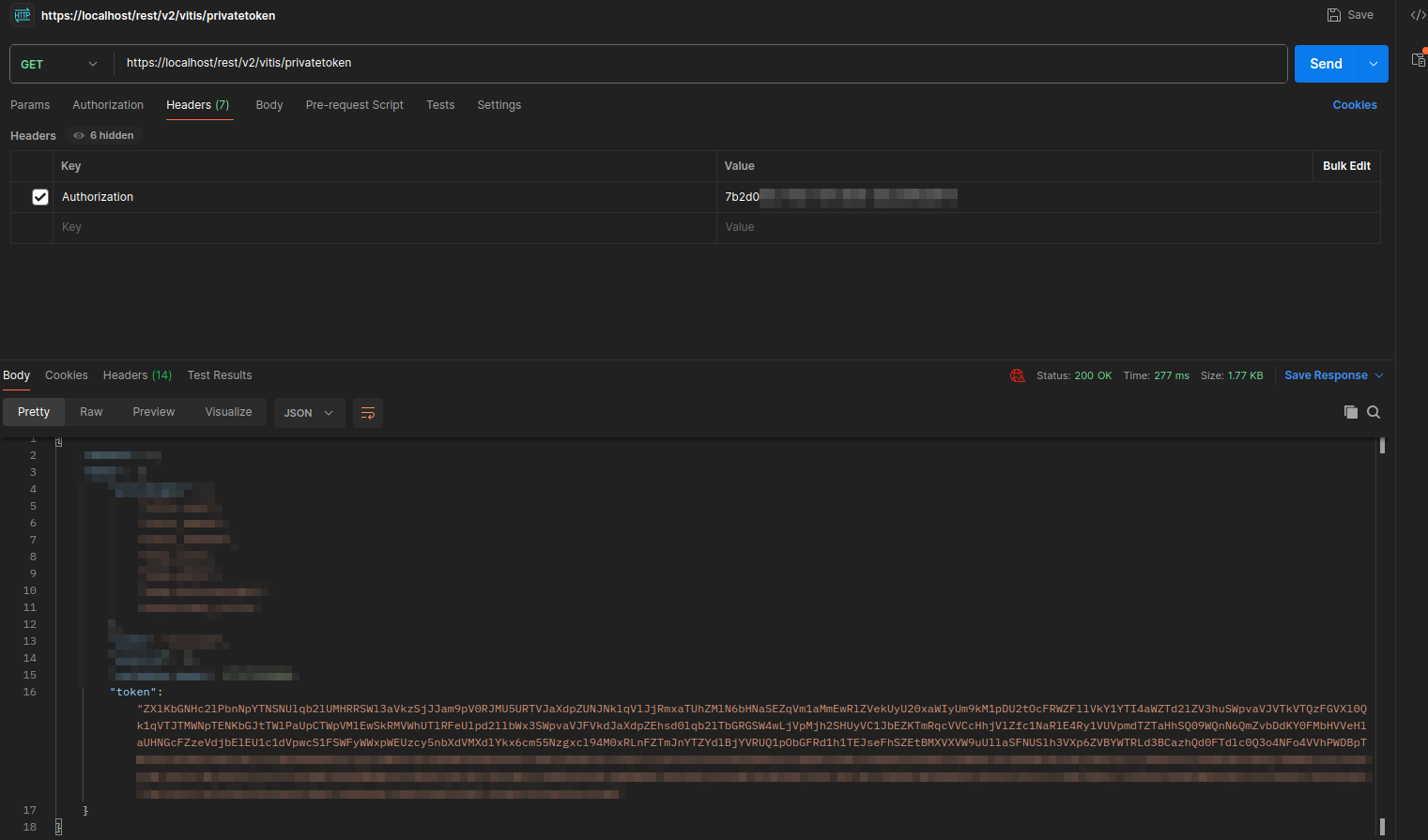Expand the Send button options arrow

(1374, 64)
